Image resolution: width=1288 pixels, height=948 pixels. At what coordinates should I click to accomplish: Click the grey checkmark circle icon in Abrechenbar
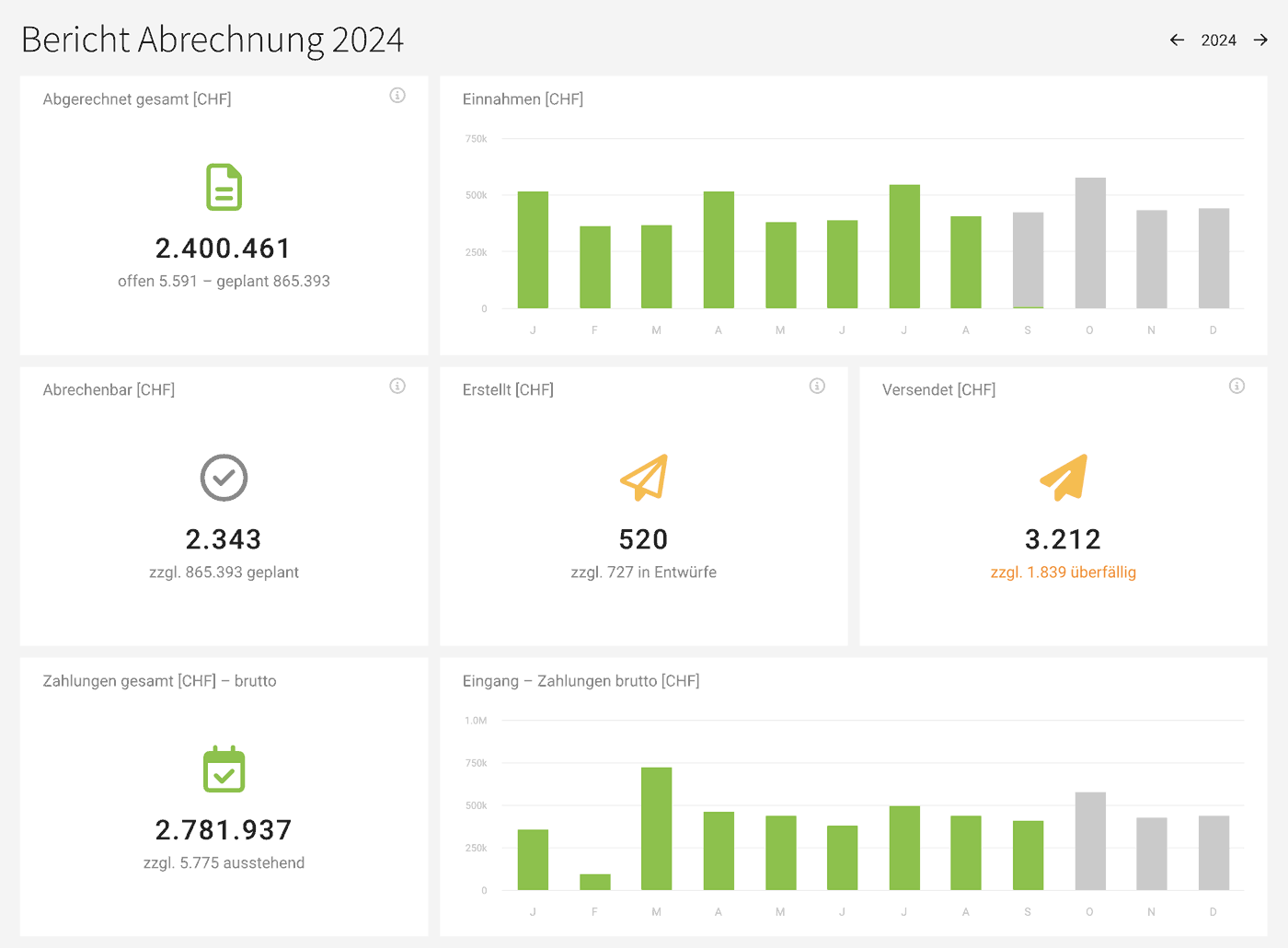coord(224,478)
